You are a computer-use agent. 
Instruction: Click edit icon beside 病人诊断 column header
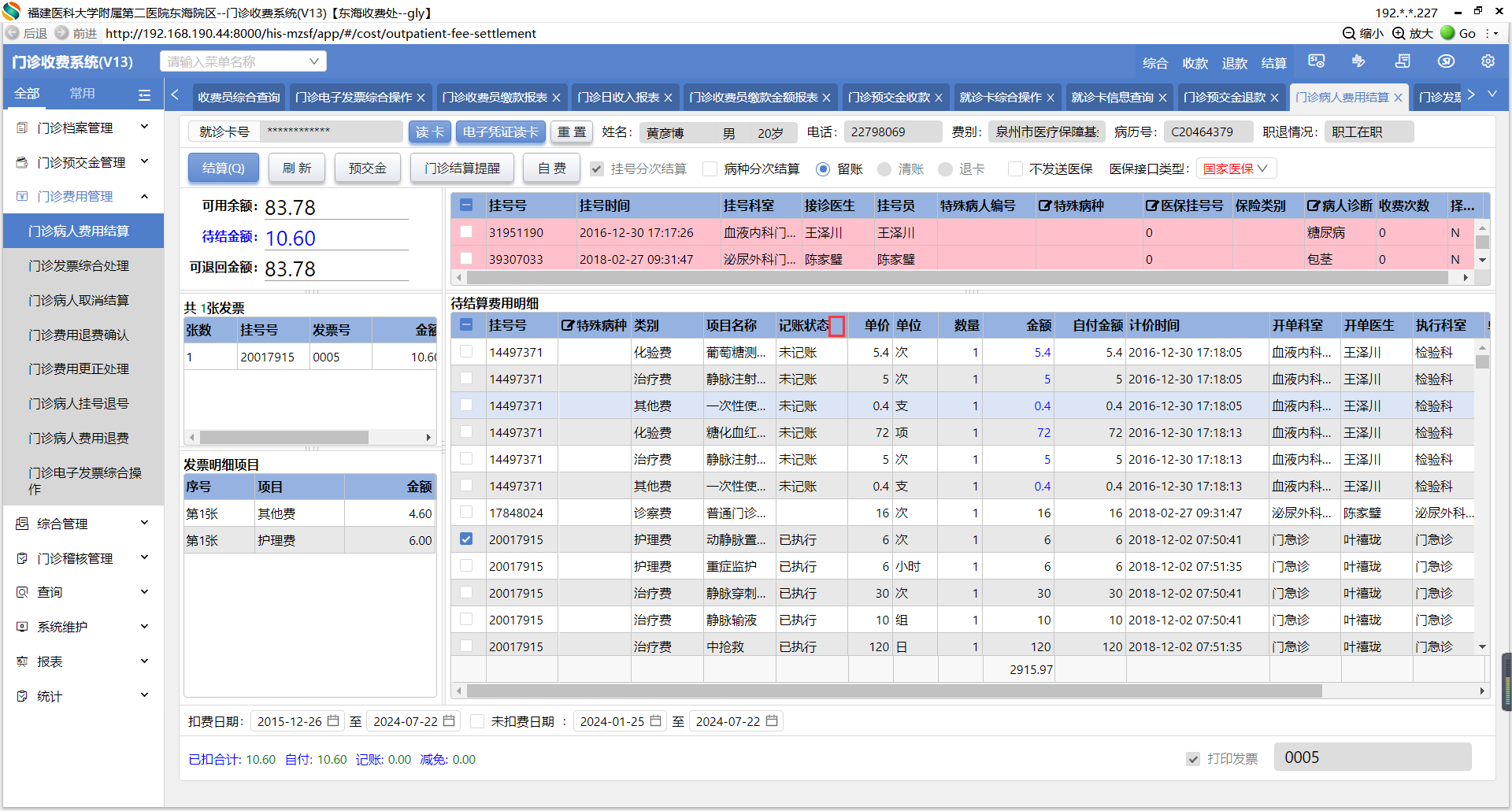click(x=1313, y=206)
